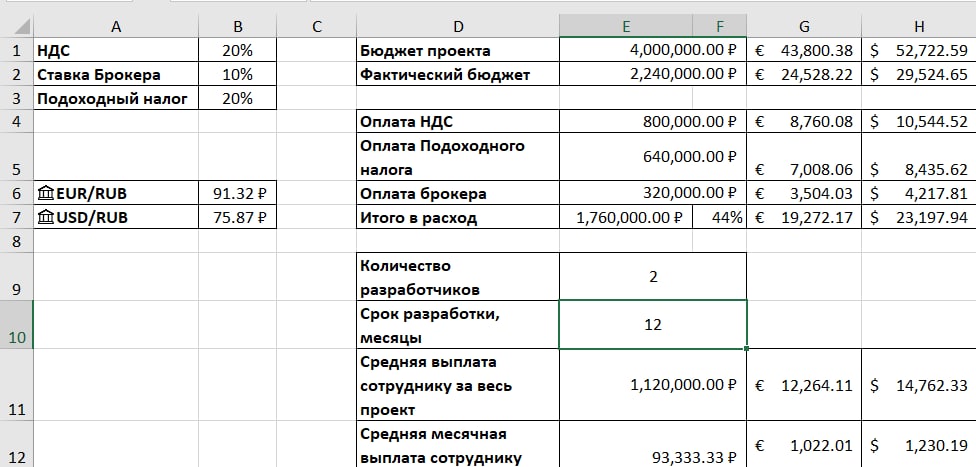Click the Фактический бюджет cell
The image size is (976, 467).
click(x=458, y=74)
